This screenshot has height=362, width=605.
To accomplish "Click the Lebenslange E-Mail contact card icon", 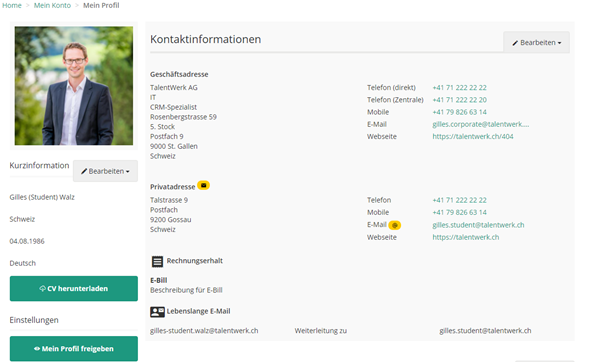I will coord(157,312).
